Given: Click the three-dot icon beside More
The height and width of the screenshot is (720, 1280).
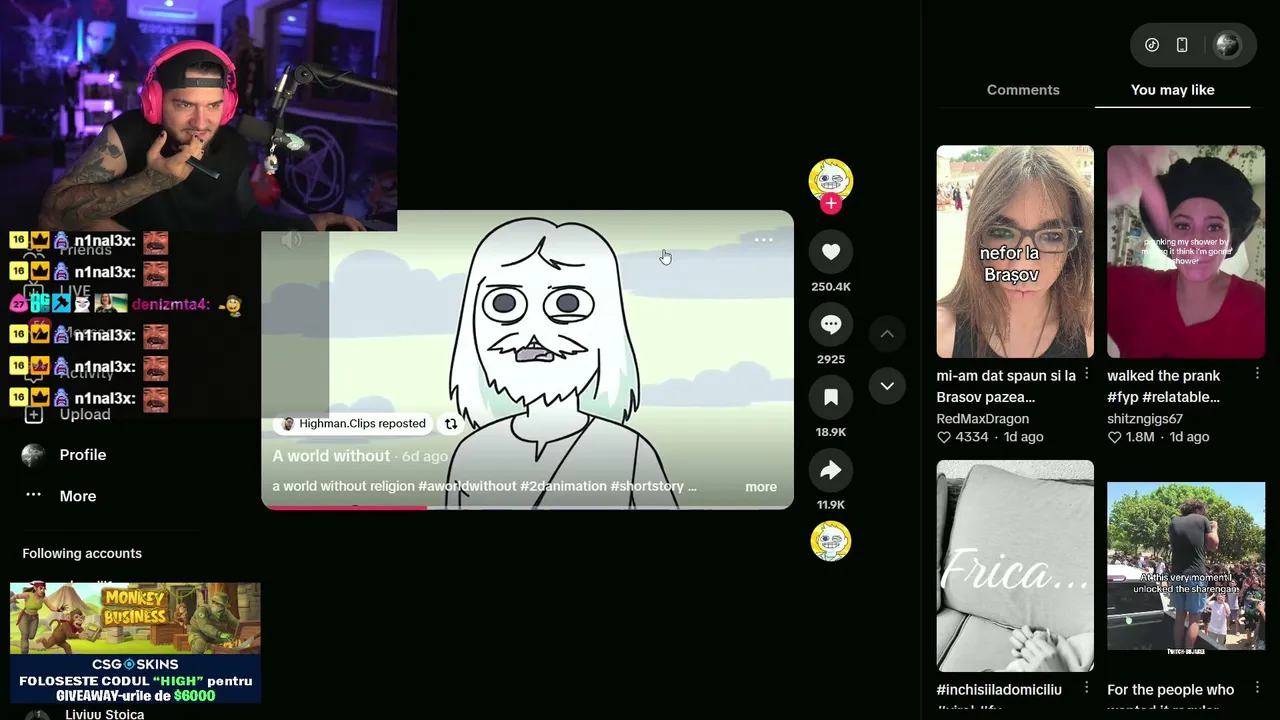Looking at the screenshot, I should (33, 495).
